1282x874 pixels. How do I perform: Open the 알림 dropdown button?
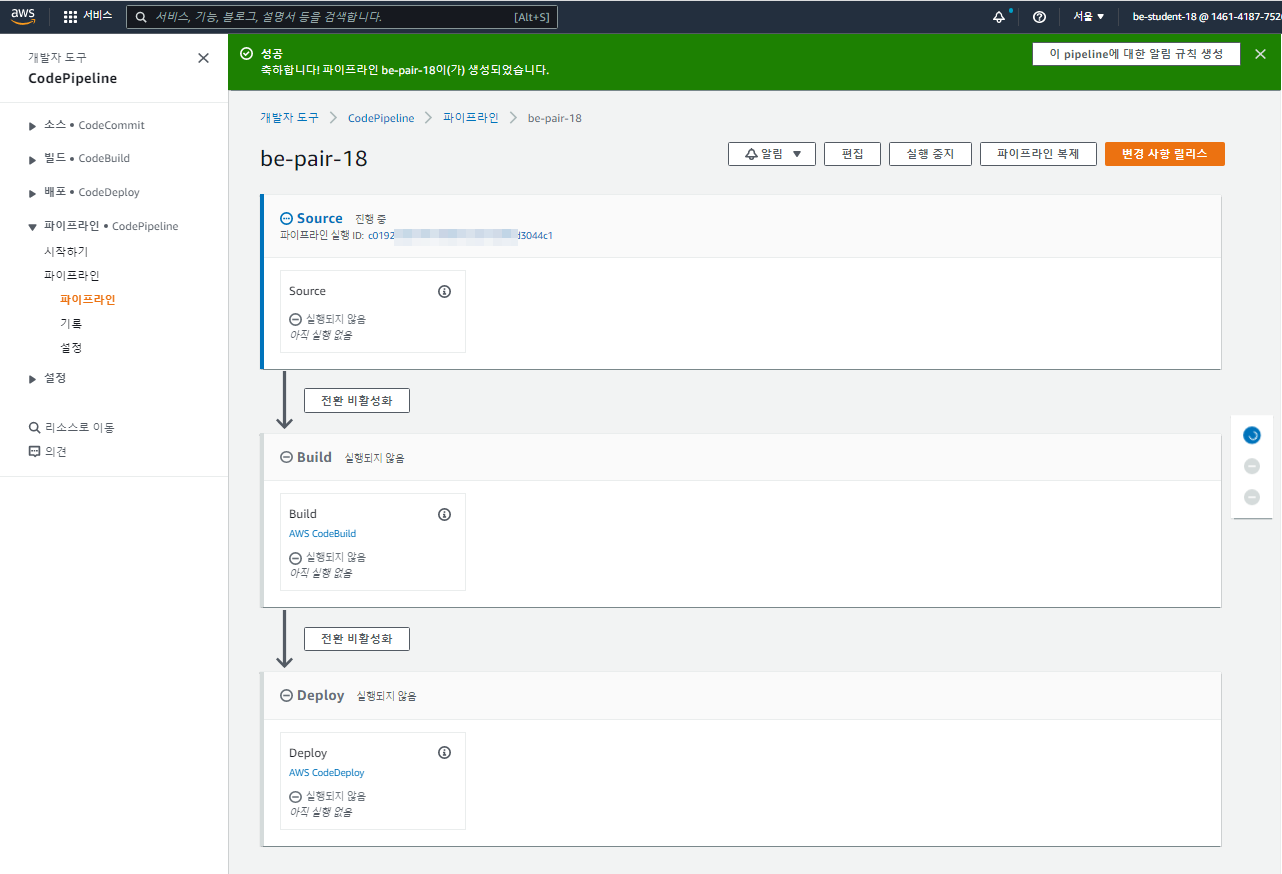[772, 154]
